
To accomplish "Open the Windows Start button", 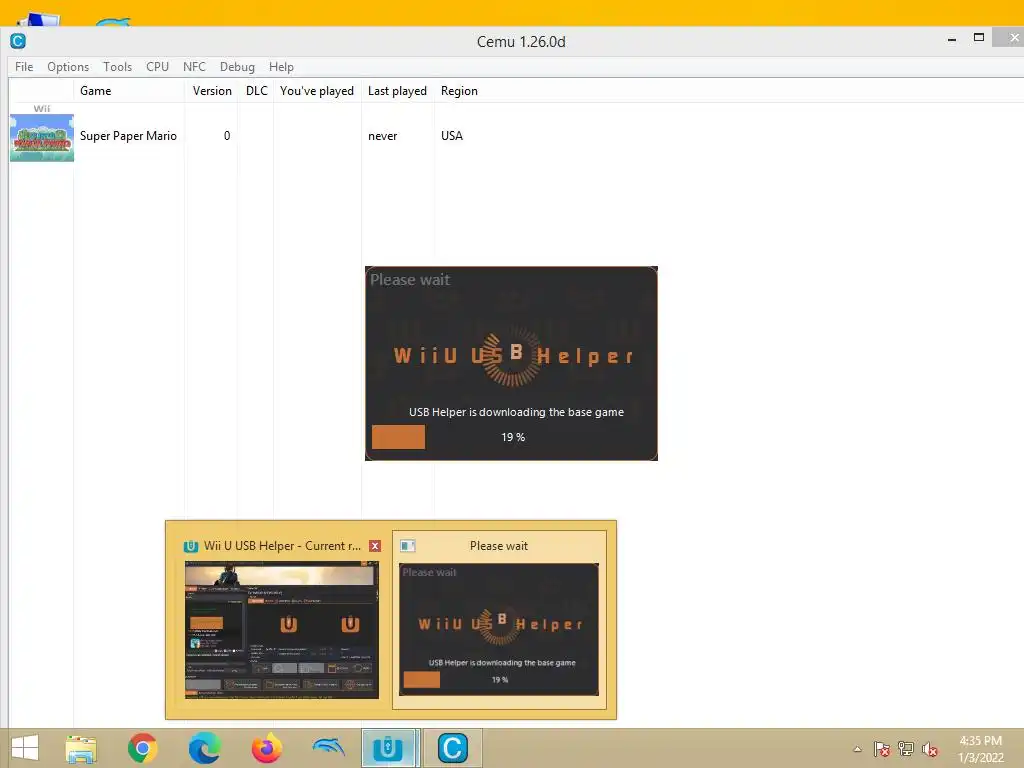I will pyautogui.click(x=25, y=748).
